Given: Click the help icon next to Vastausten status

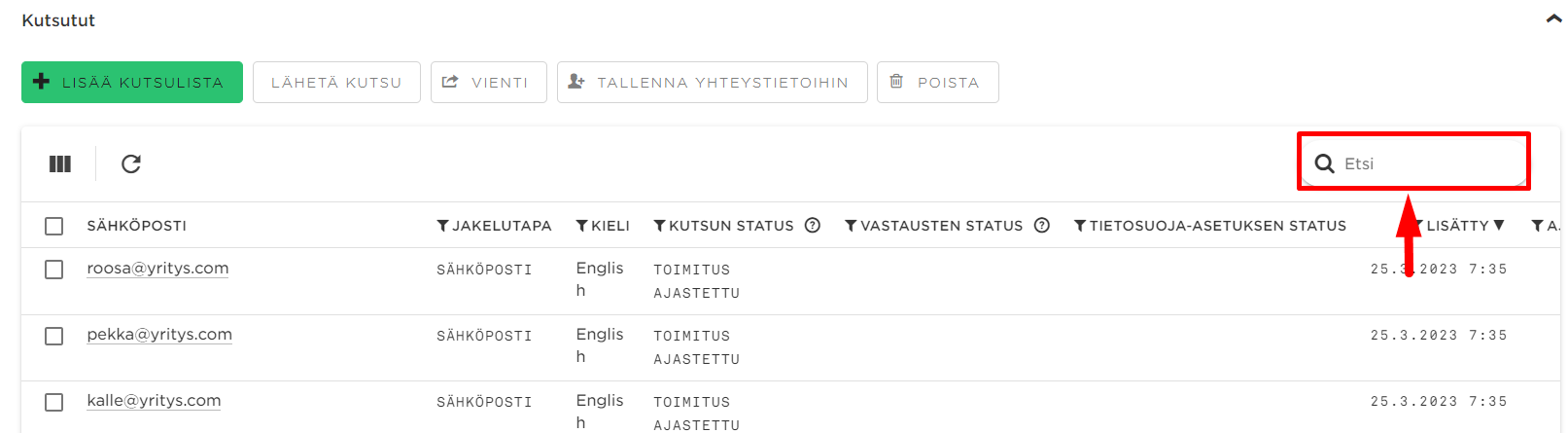Looking at the screenshot, I should (1042, 225).
